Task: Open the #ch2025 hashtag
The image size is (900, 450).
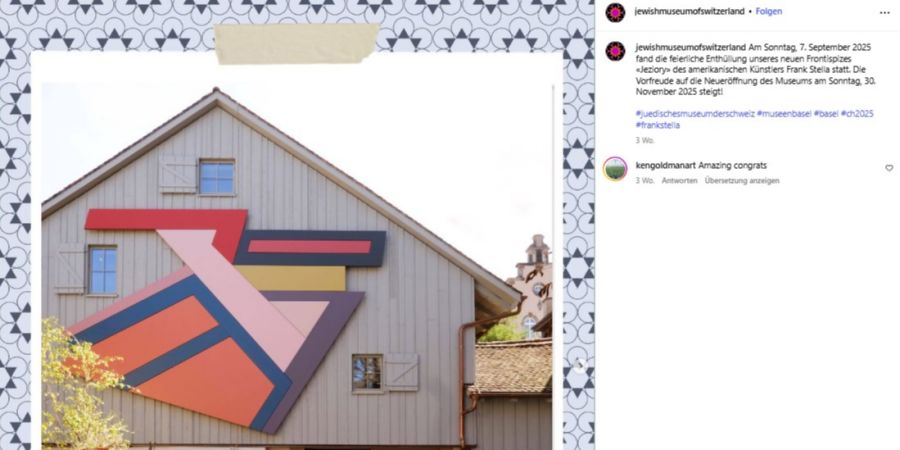Action: pyautogui.click(x=857, y=114)
